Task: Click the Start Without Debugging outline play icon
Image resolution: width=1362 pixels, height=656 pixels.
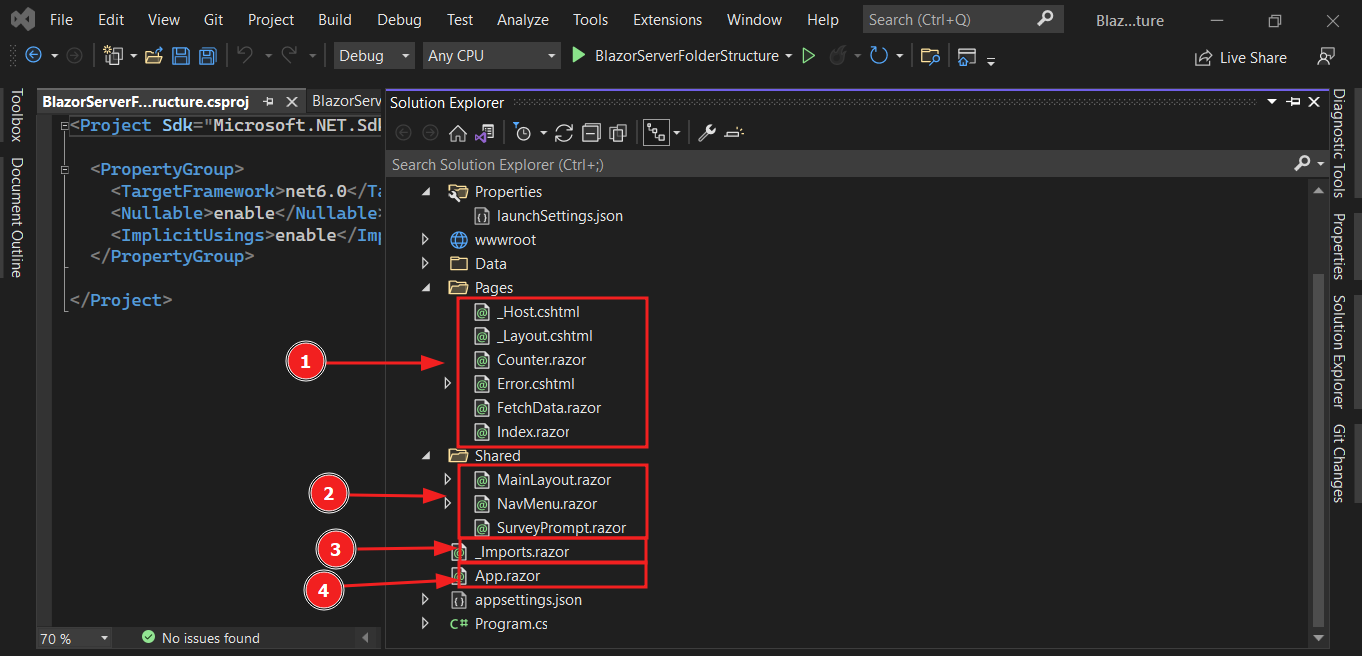Action: (809, 56)
